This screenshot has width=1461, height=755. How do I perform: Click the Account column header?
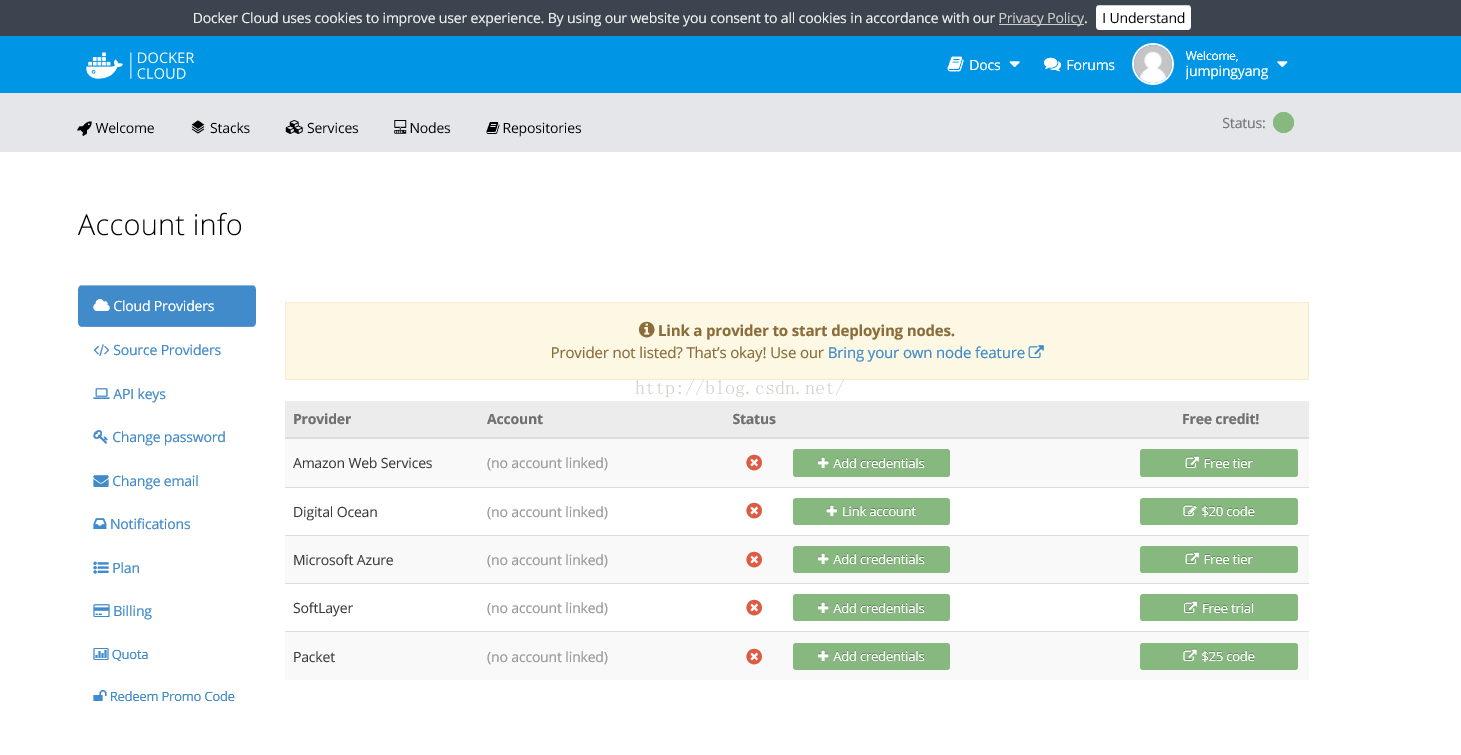tap(515, 419)
